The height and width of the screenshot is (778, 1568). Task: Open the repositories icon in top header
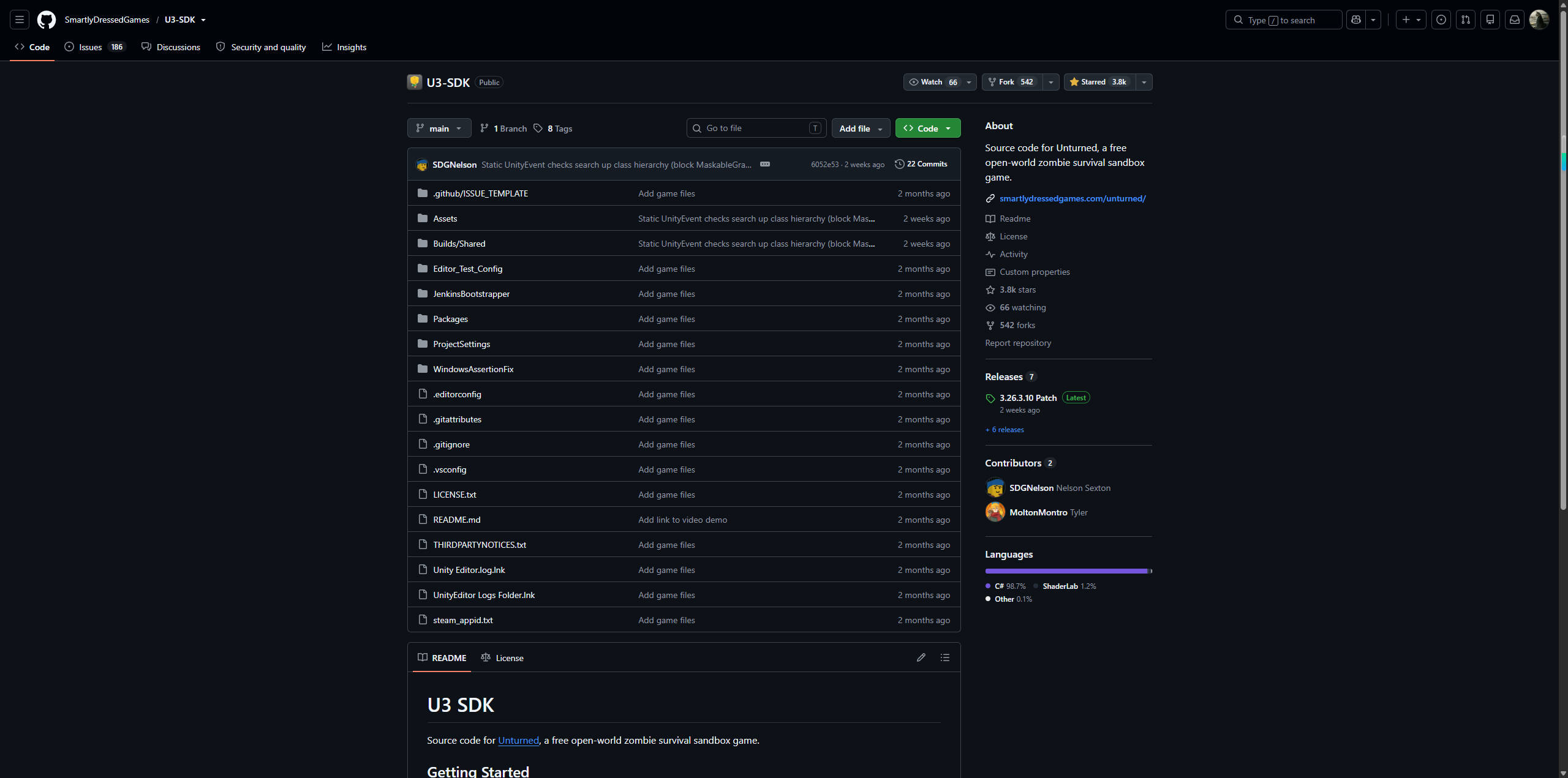tap(1490, 20)
